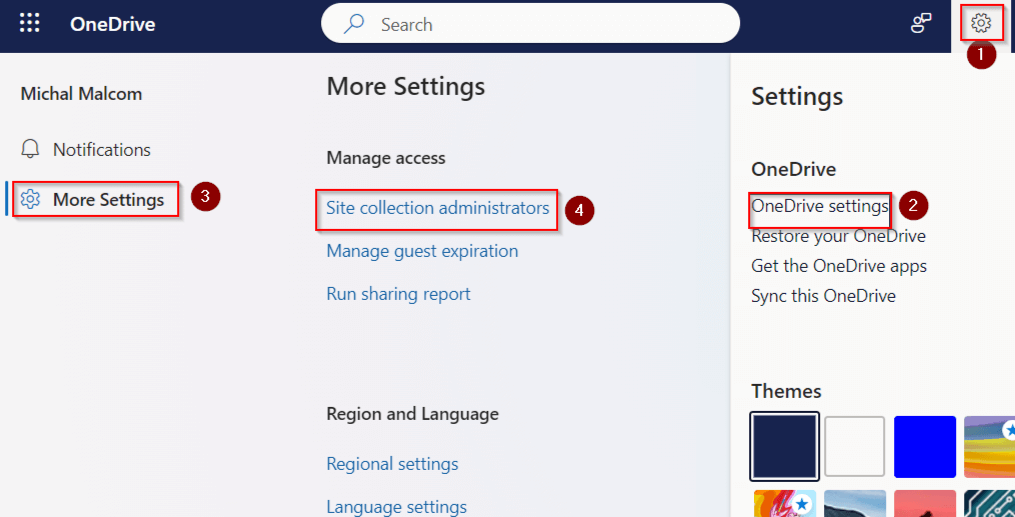The height and width of the screenshot is (517, 1015).
Task: Click OneDrive settings in Settings panel
Action: (819, 206)
